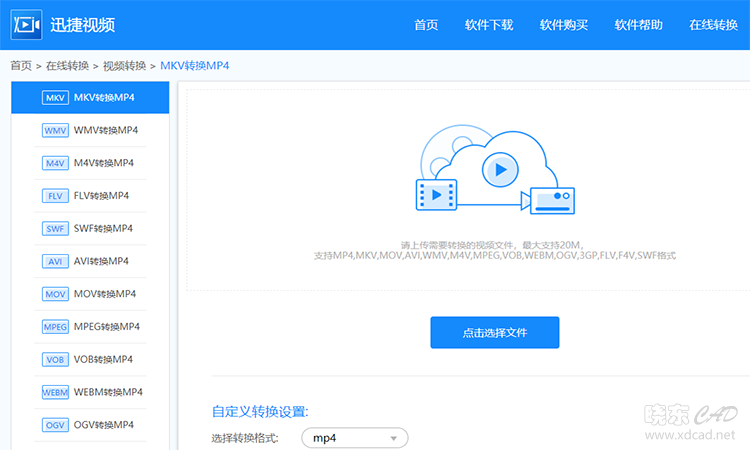Click the 视频转换 breadcrumb link

(x=124, y=66)
